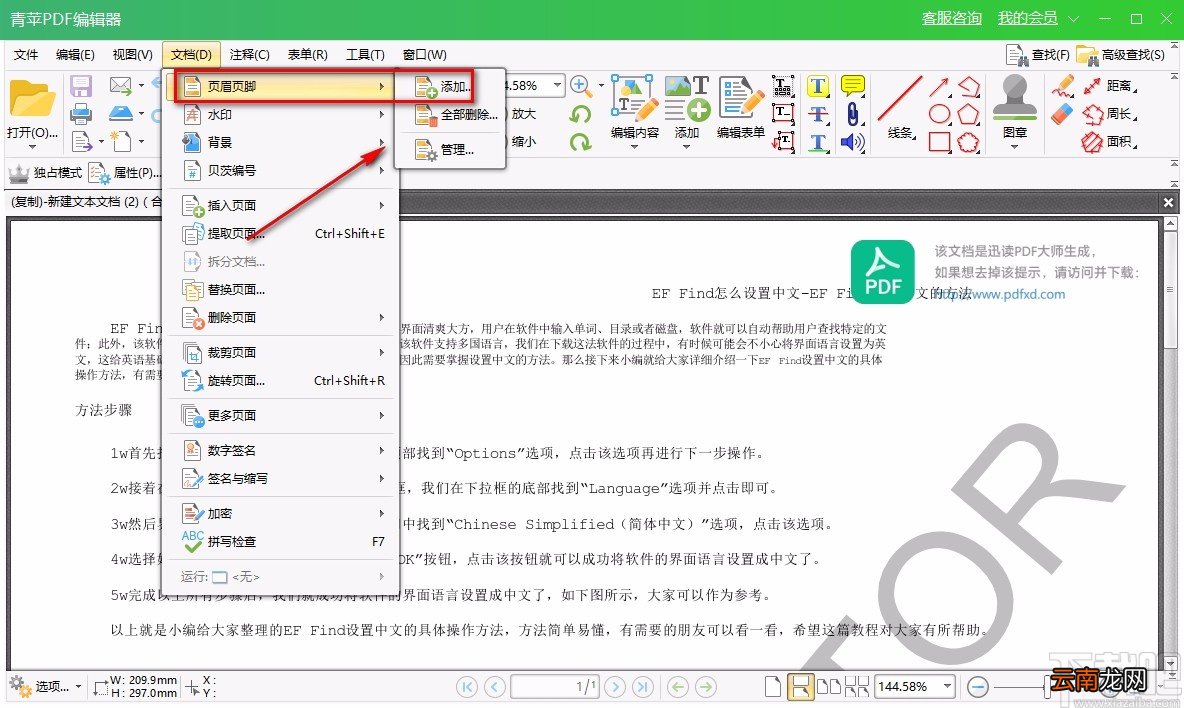The height and width of the screenshot is (708, 1184).
Task: Select the Sticky note comment tool
Action: pyautogui.click(x=853, y=86)
